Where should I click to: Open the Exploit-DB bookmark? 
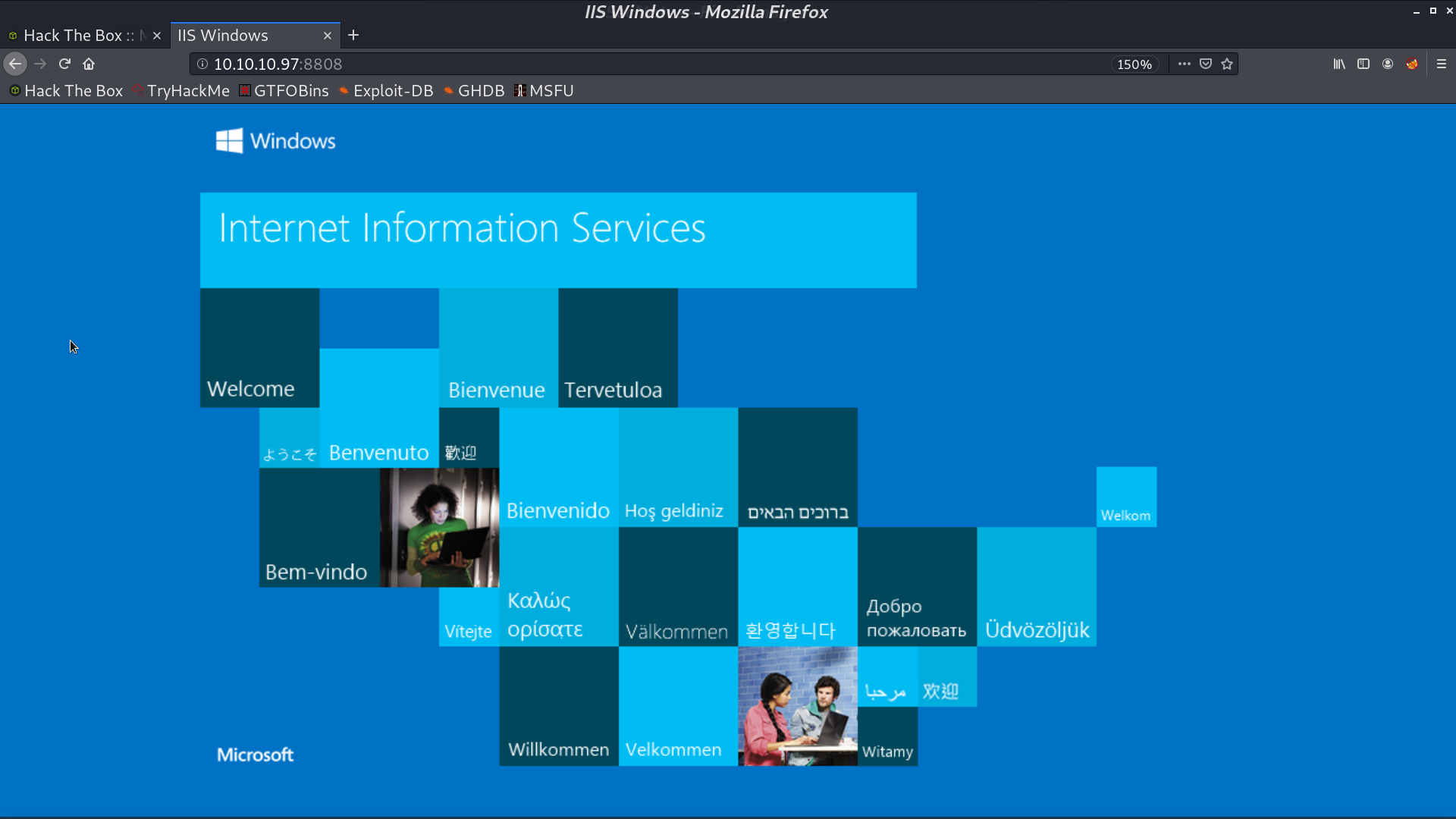387,91
